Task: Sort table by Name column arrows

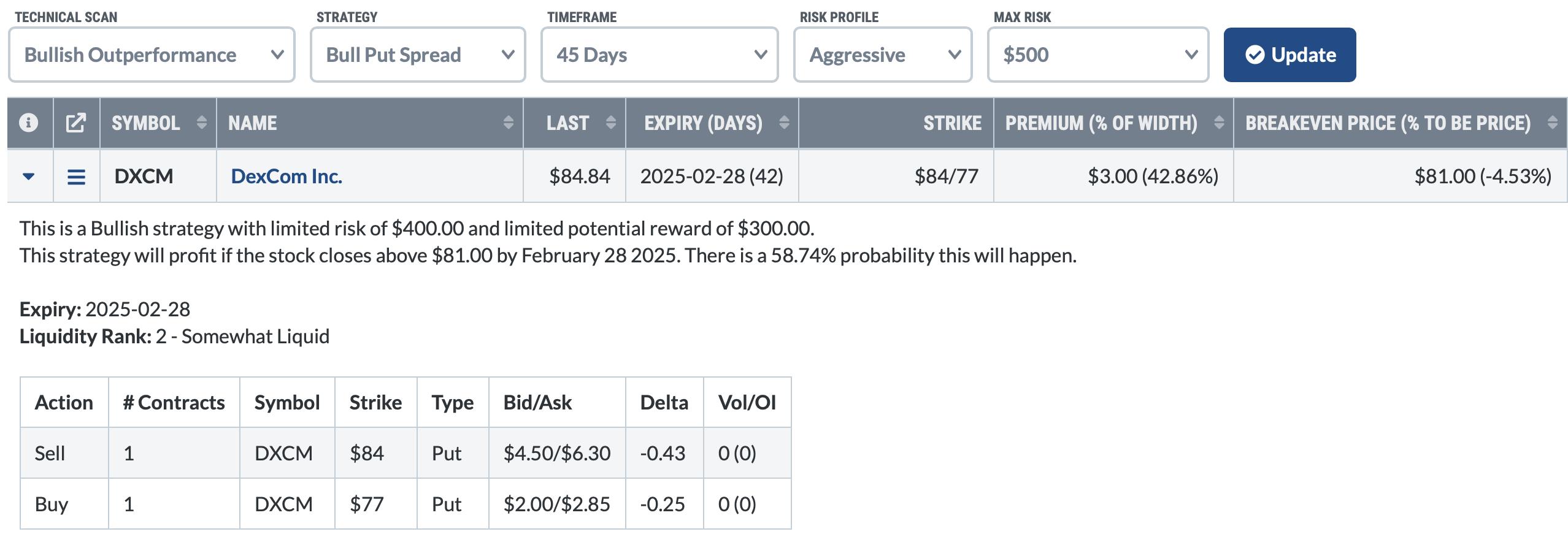Action: (x=508, y=123)
